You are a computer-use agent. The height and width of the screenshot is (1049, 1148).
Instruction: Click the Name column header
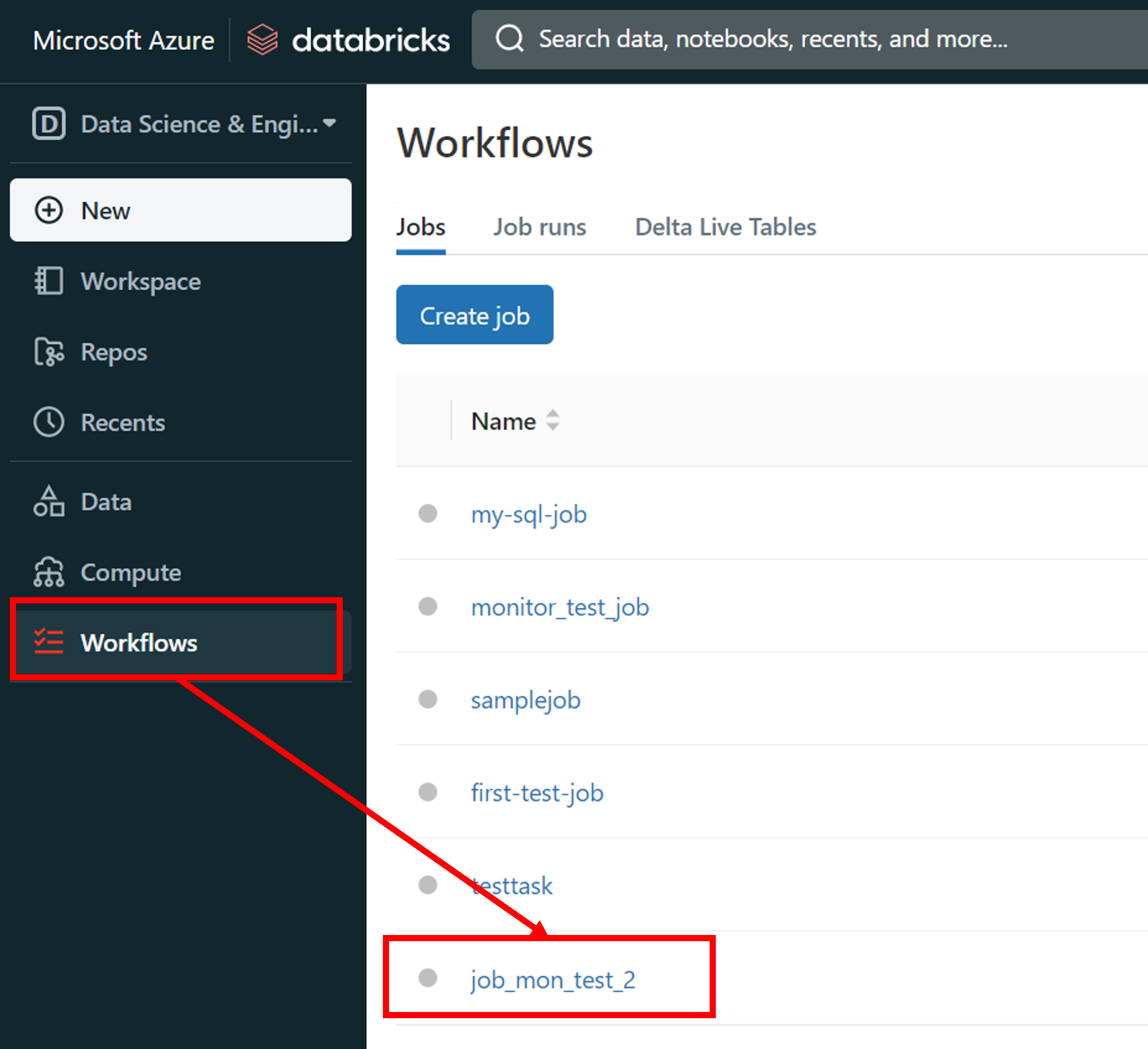pos(504,422)
